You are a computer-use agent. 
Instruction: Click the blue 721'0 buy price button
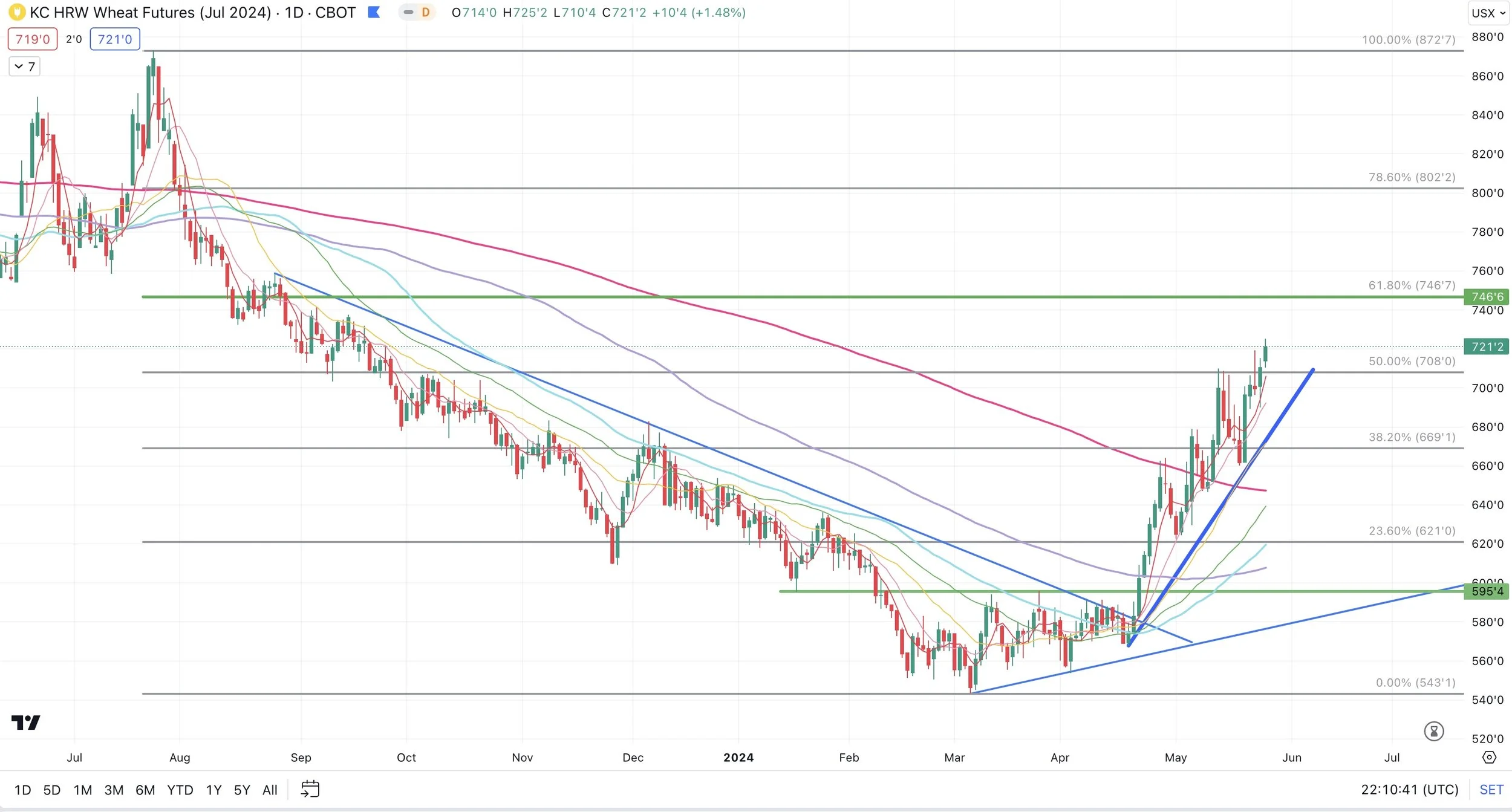point(115,39)
